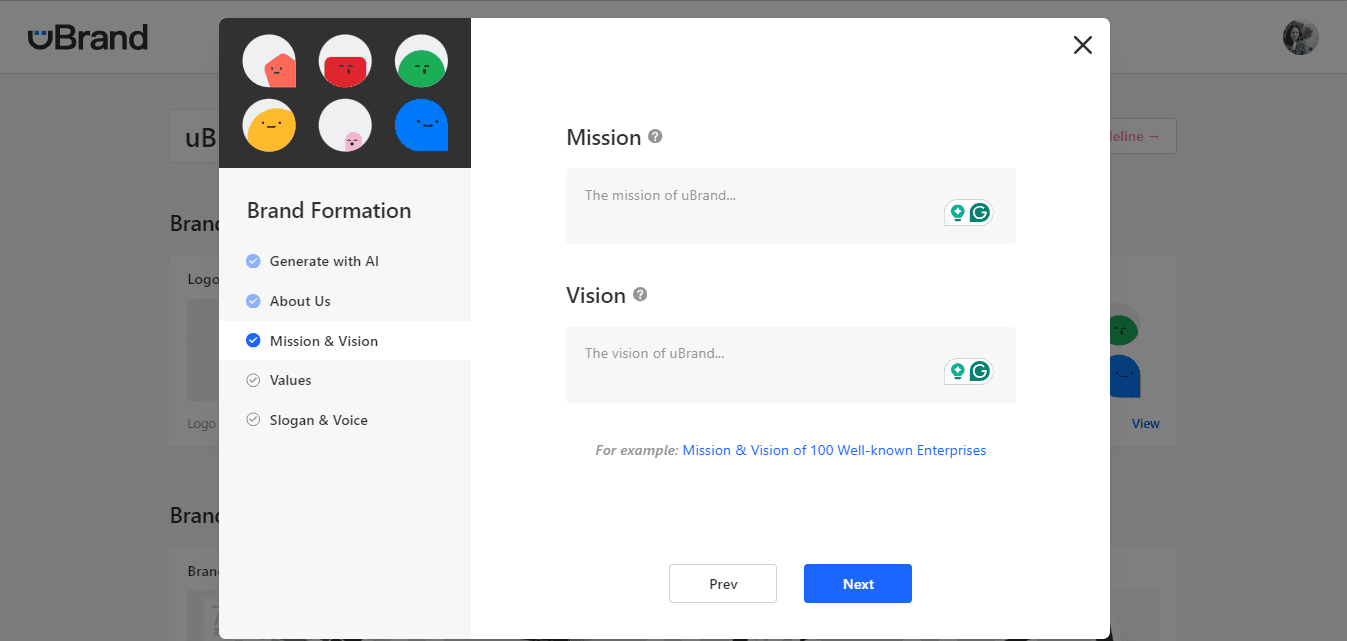Image resolution: width=1347 pixels, height=641 pixels.
Task: Click the lightbulb icon in Mission field
Action: (957, 212)
